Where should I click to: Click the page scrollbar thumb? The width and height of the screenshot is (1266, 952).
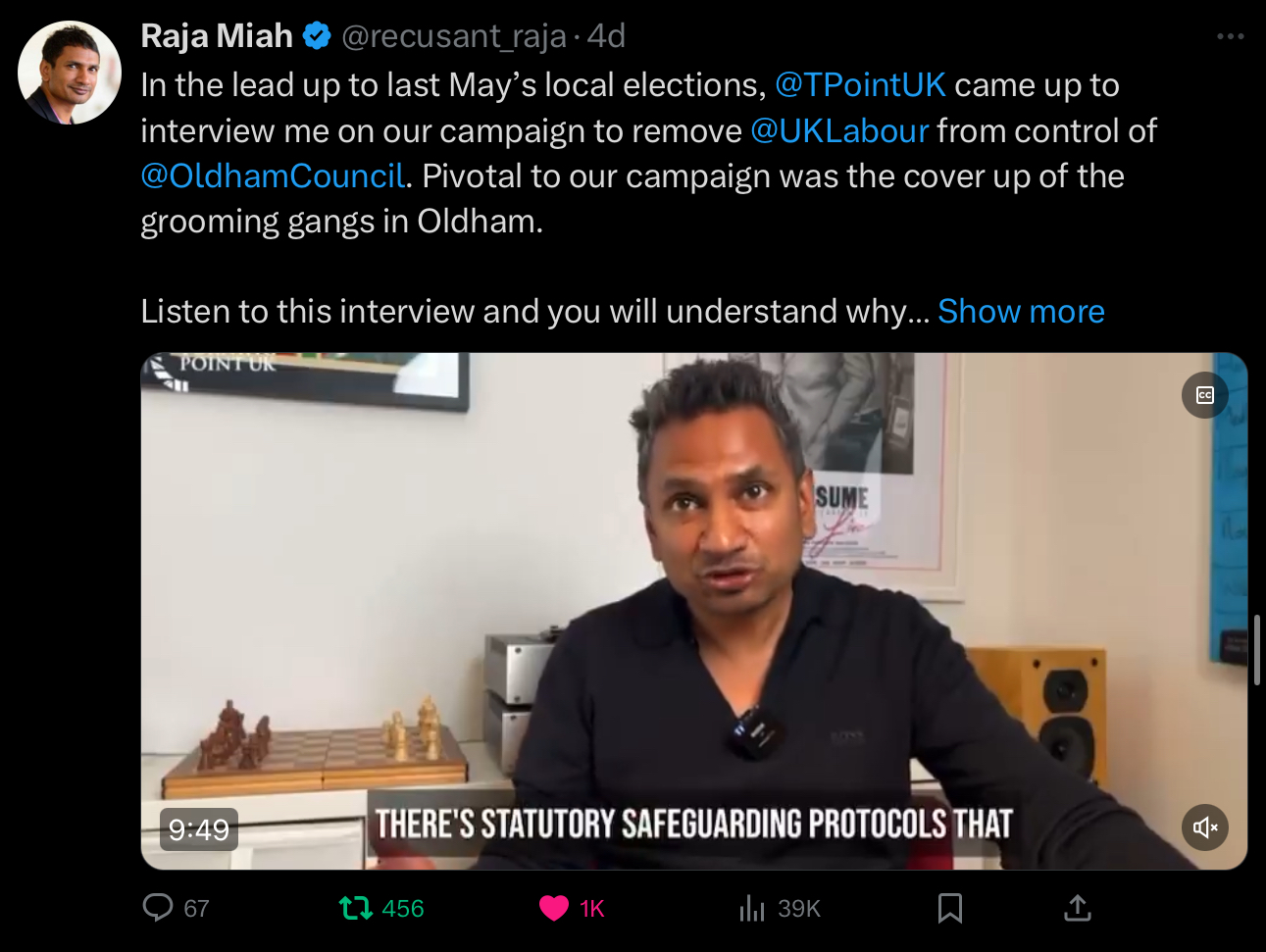point(1258,649)
